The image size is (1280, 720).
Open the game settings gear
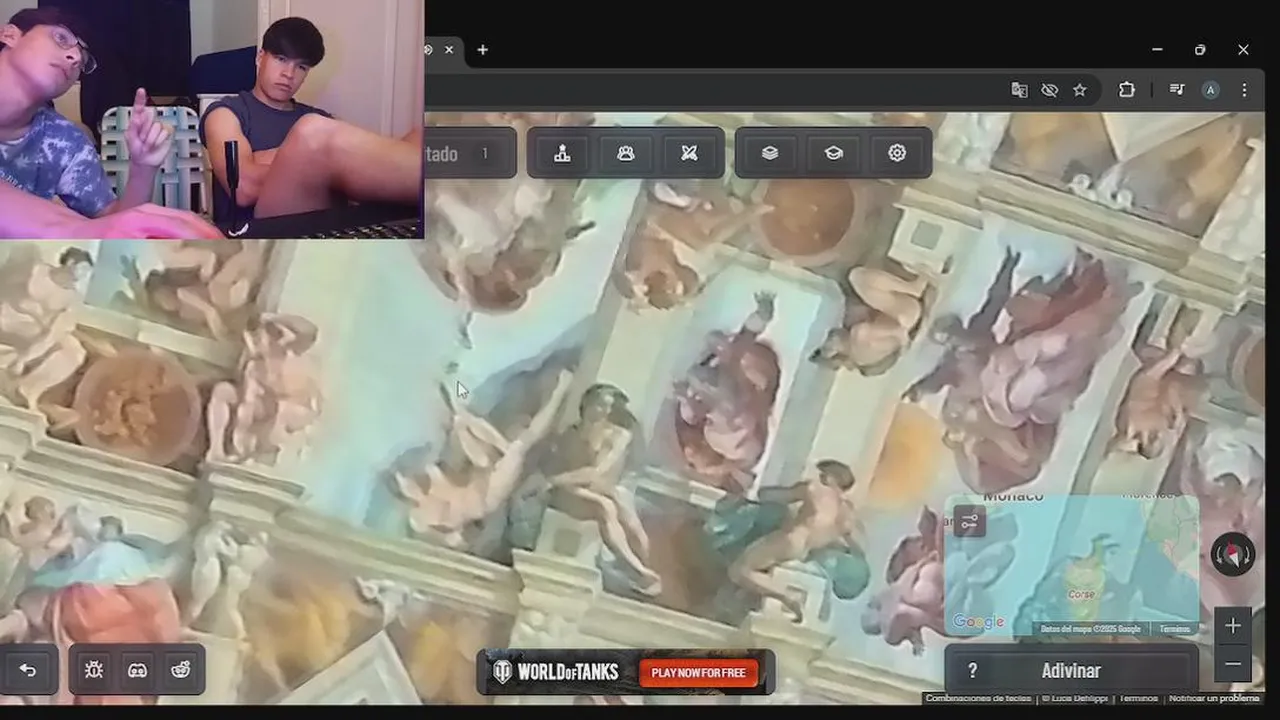coord(897,153)
